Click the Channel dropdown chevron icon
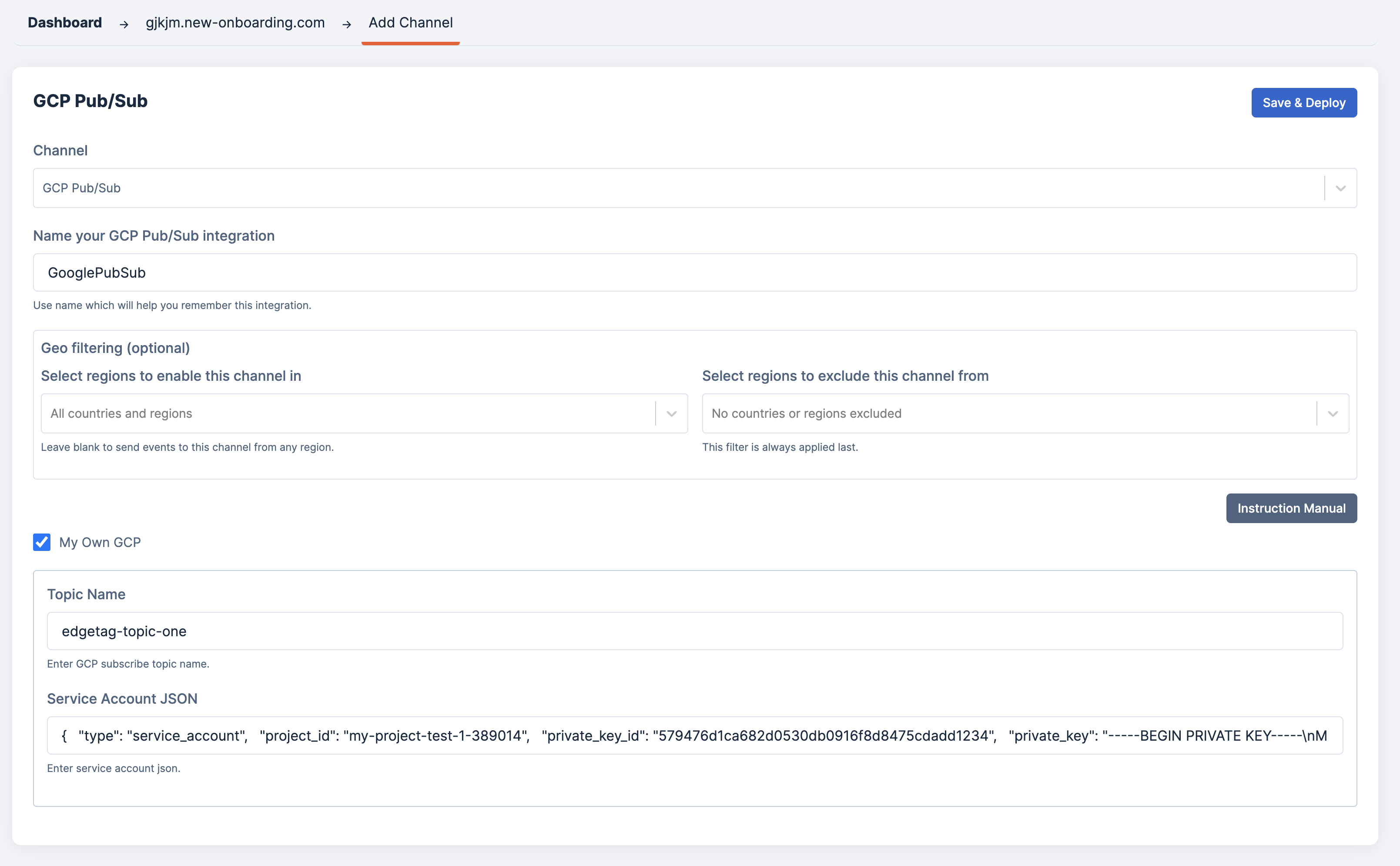The image size is (1400, 866). point(1340,188)
